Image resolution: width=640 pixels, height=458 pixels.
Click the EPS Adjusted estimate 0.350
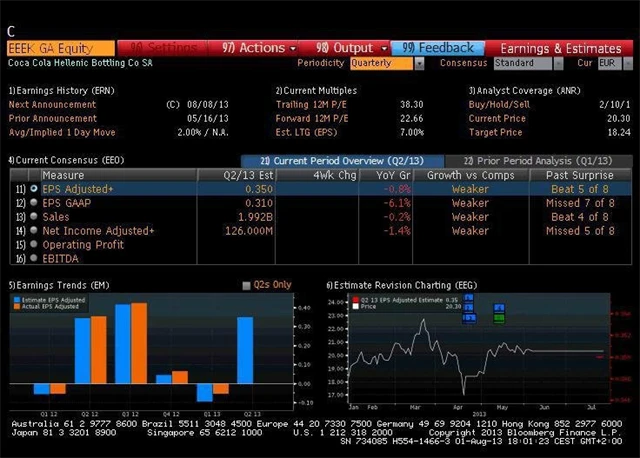259,189
